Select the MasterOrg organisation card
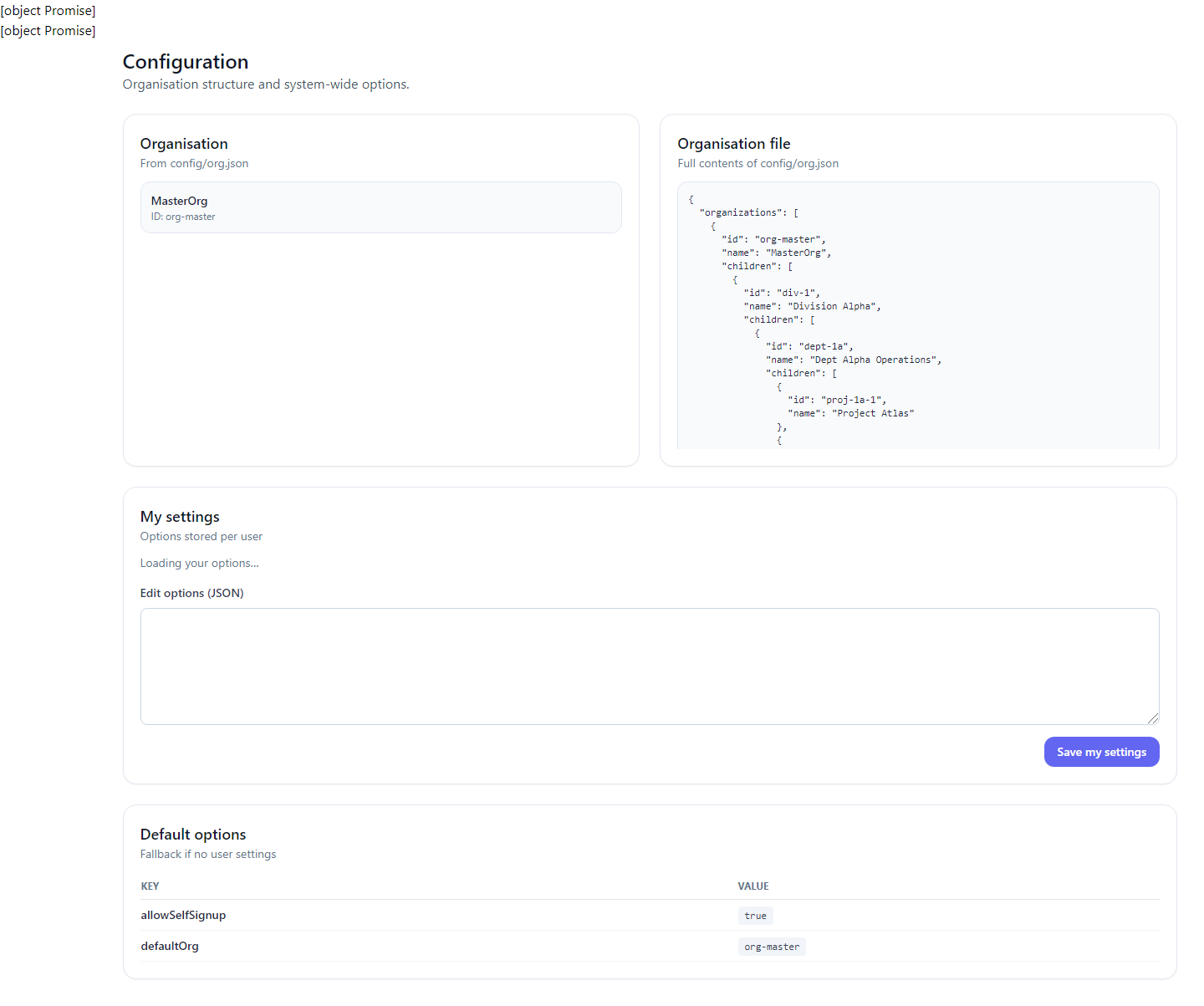Viewport: 1204px width, 1006px height. [380, 207]
